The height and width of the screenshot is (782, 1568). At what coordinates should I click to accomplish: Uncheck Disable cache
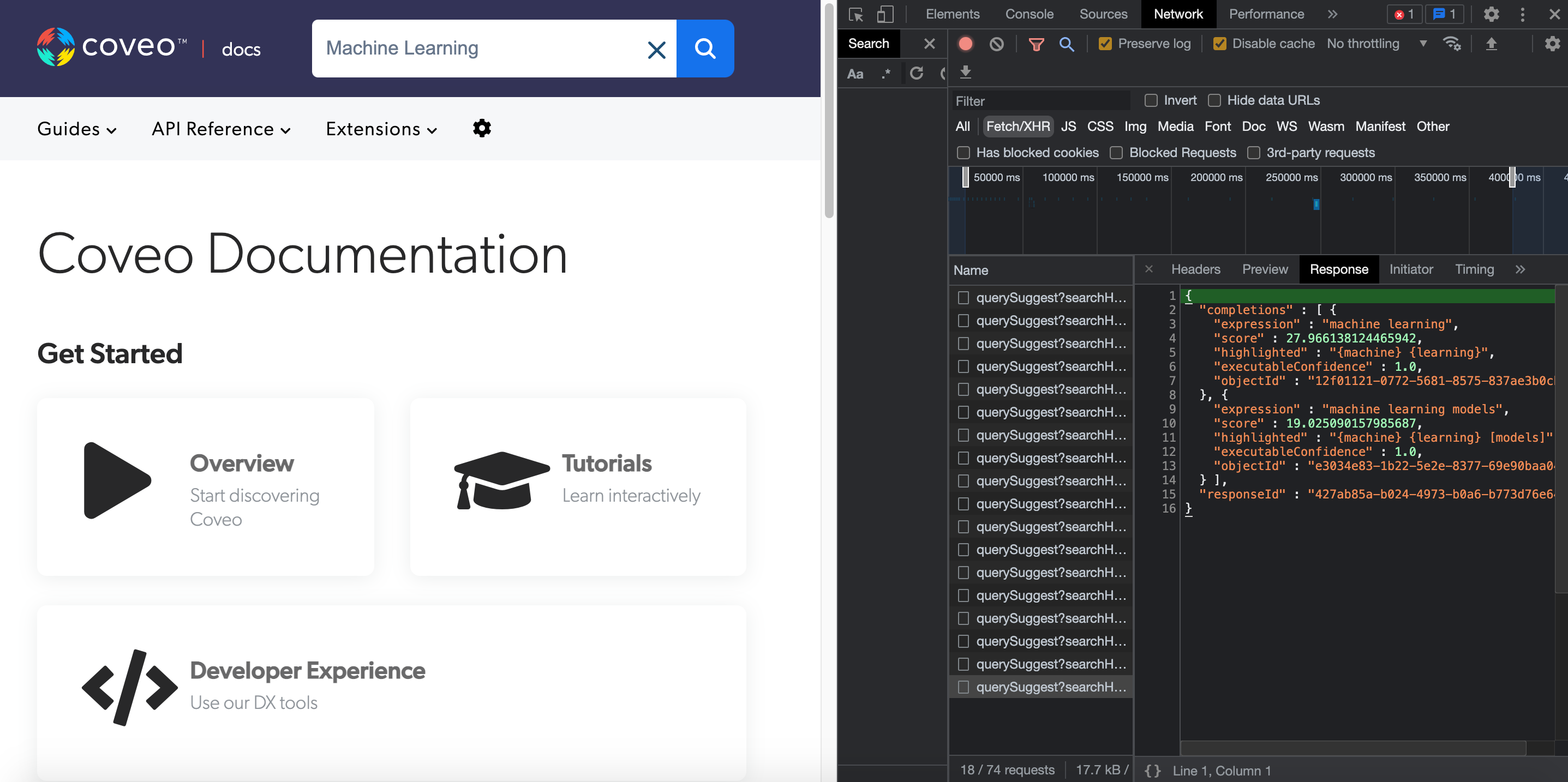1219,44
